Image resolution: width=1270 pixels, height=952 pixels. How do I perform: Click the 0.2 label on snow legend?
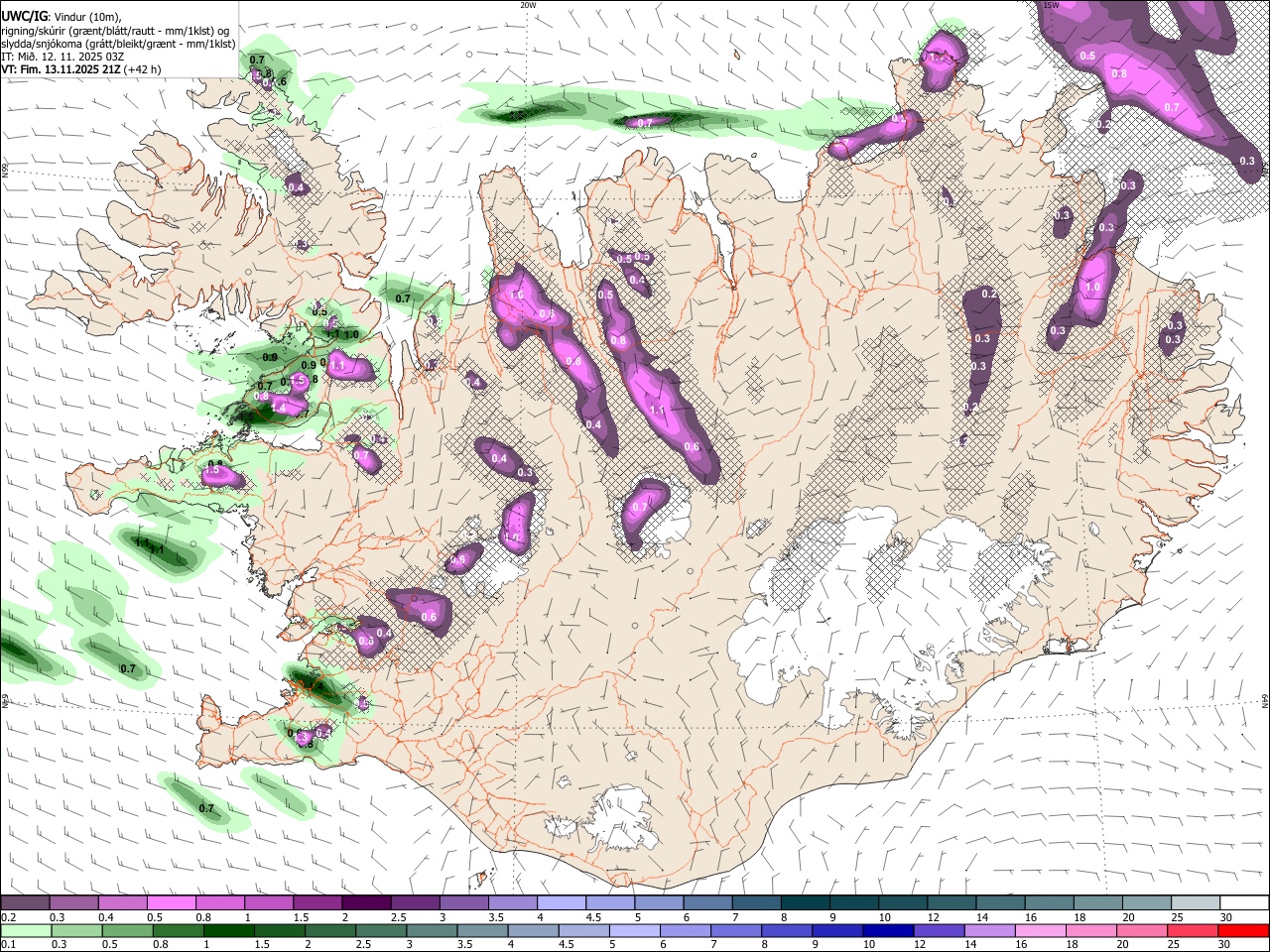pos(8,917)
